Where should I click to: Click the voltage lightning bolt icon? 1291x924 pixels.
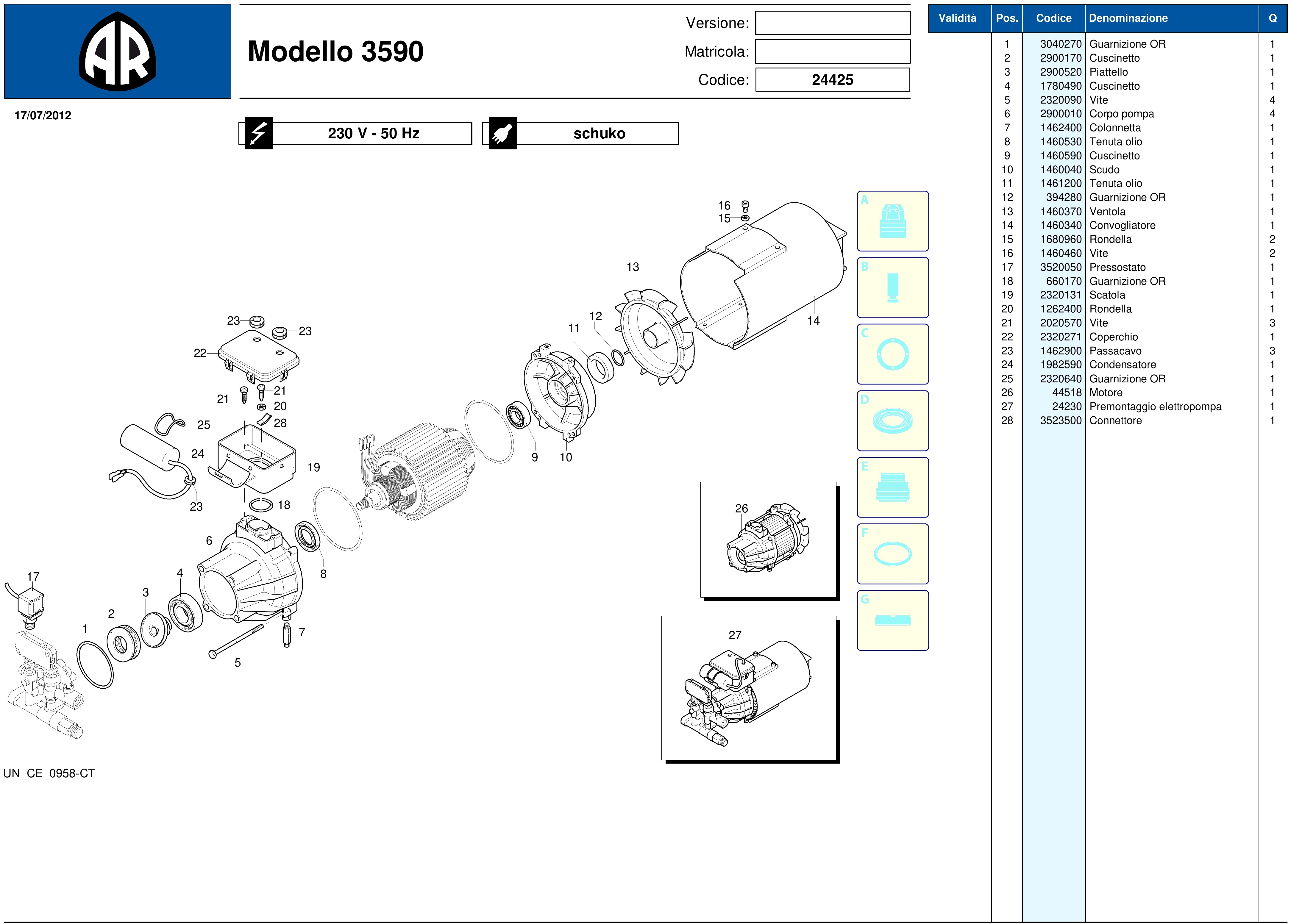(259, 133)
